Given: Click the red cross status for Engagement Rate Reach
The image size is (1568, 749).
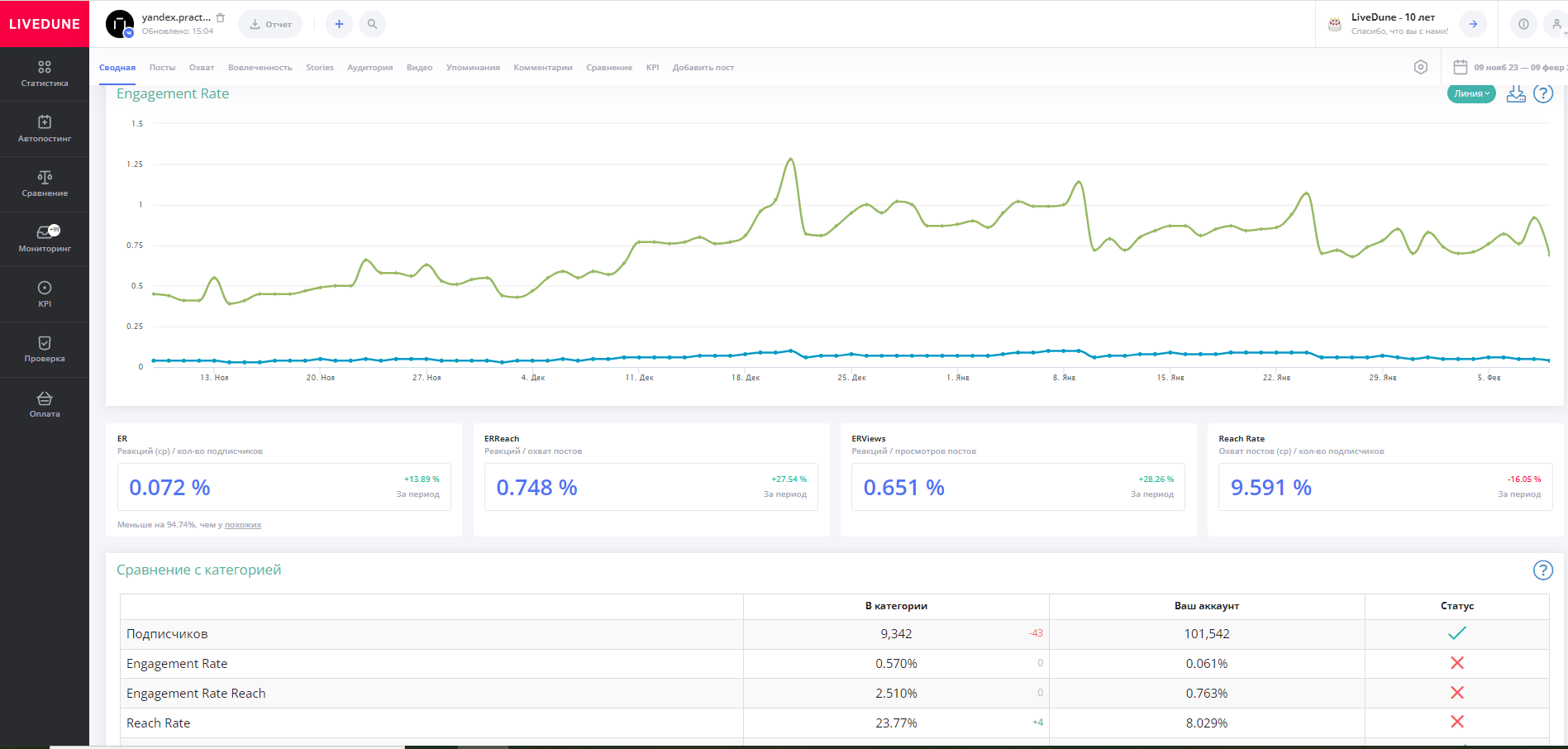Looking at the screenshot, I should [x=1457, y=693].
